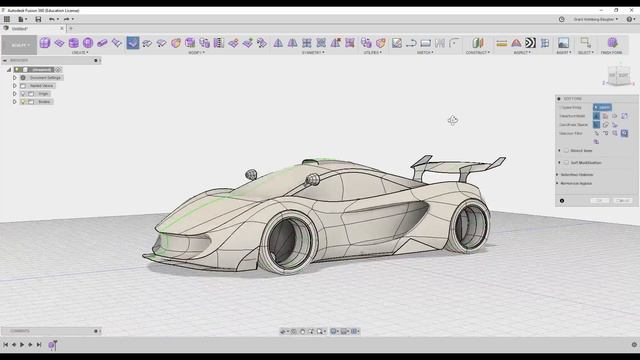Click the Redo arrow
Image resolution: width=640 pixels, height=360 pixels.
coord(67,19)
